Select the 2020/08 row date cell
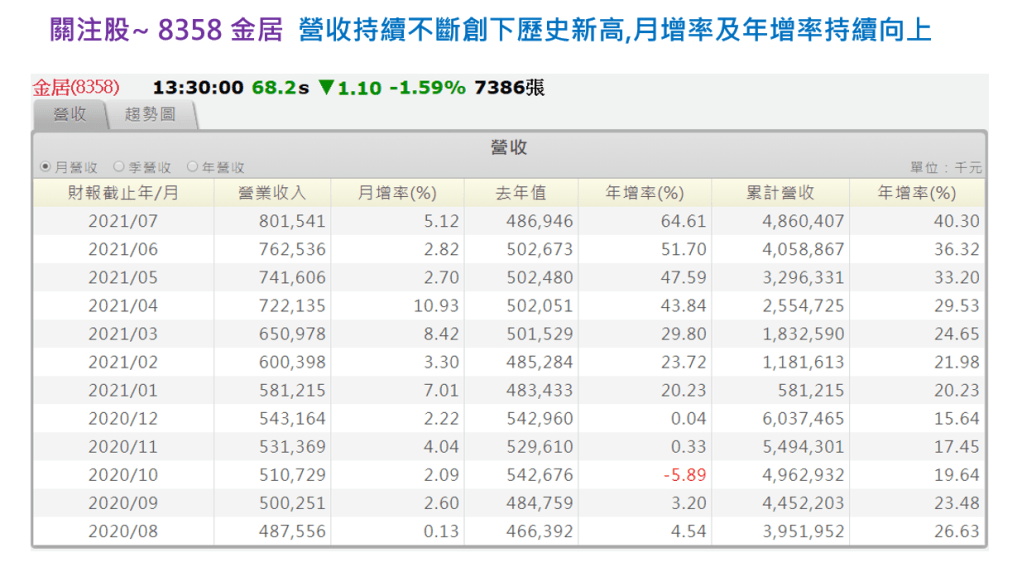 coord(123,532)
